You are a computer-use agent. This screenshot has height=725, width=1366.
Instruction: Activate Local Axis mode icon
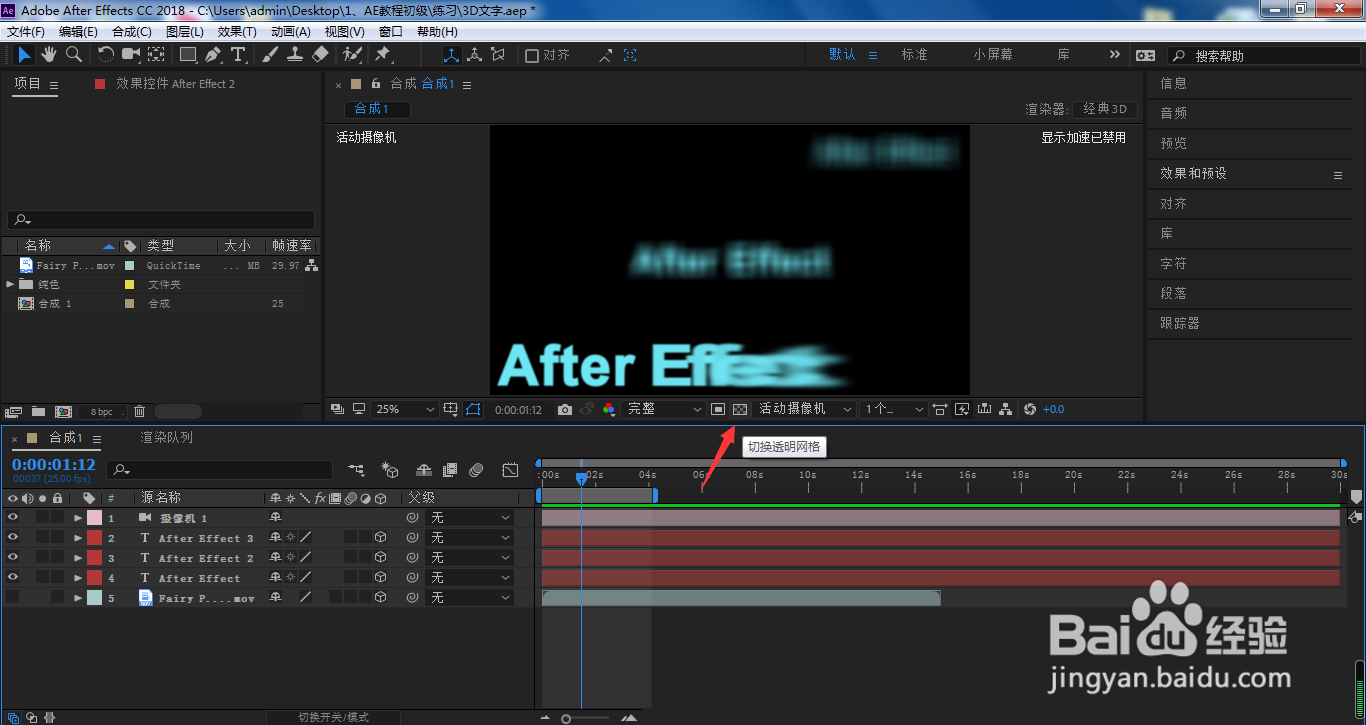(x=451, y=55)
